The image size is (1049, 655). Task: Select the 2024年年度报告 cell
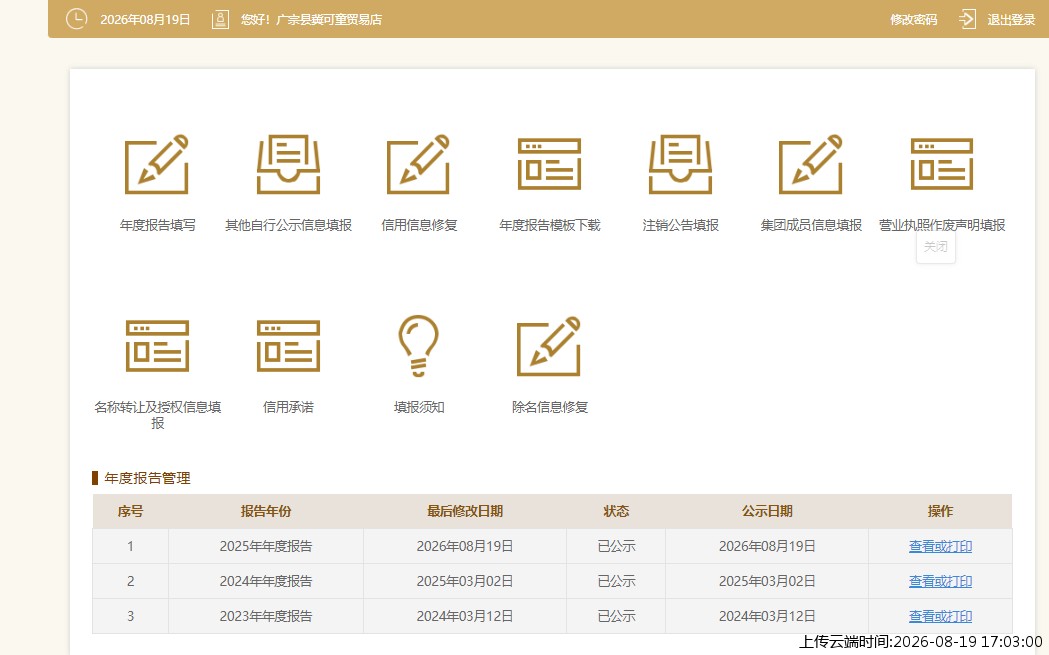[266, 581]
